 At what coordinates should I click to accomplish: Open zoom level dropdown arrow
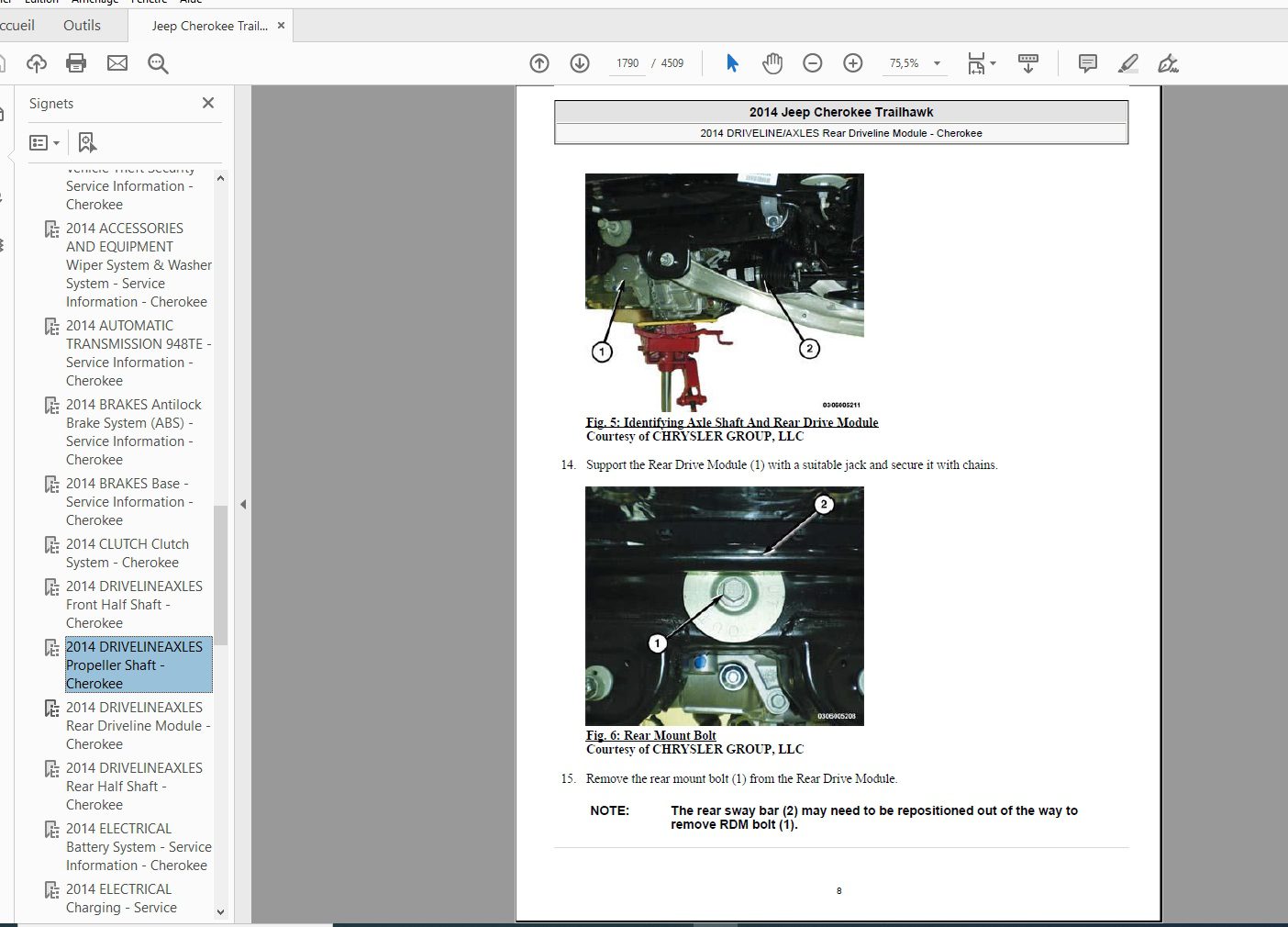click(937, 63)
